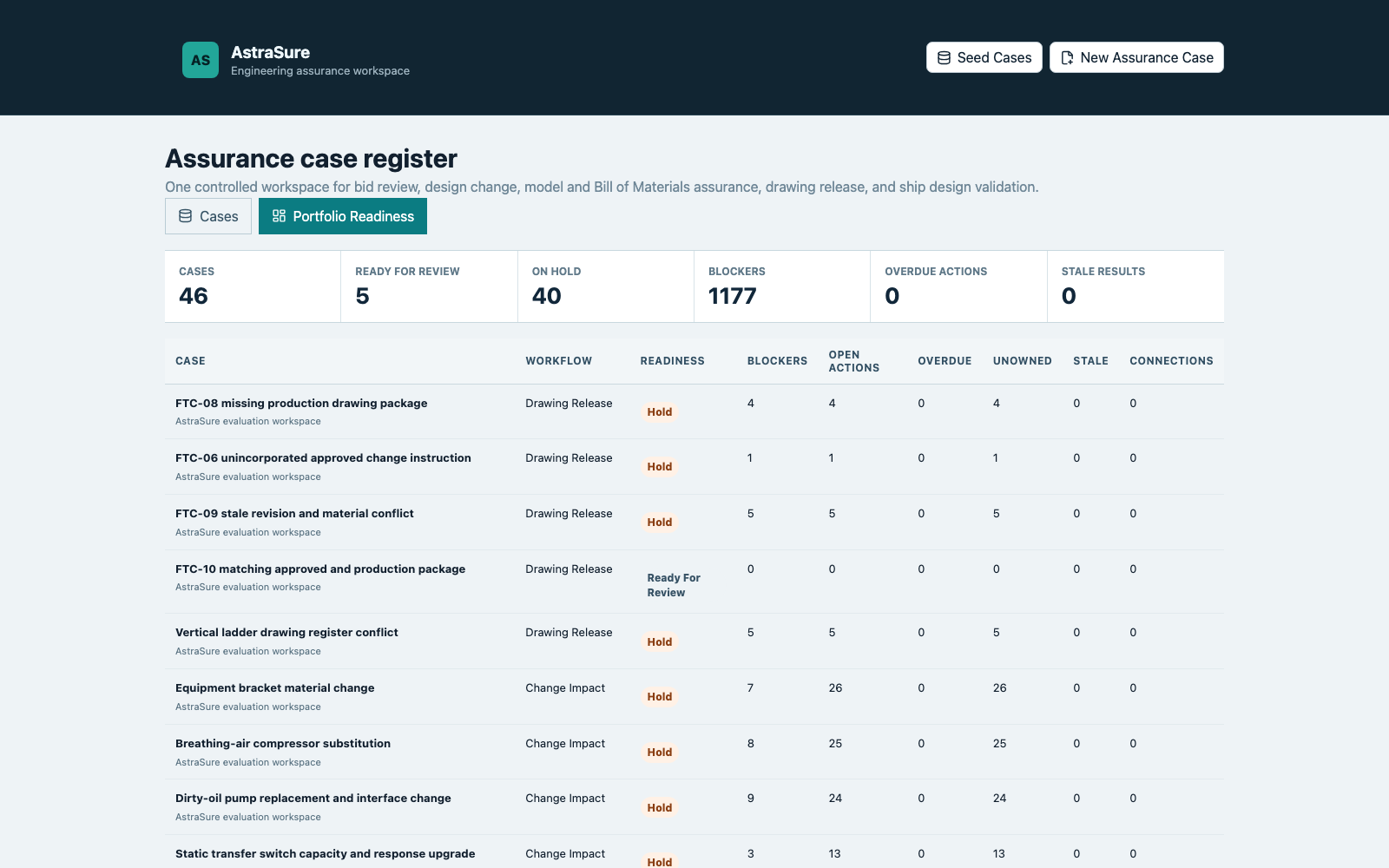Image resolution: width=1389 pixels, height=868 pixels.
Task: Click the Hold badge for FTC-08
Action: point(660,412)
